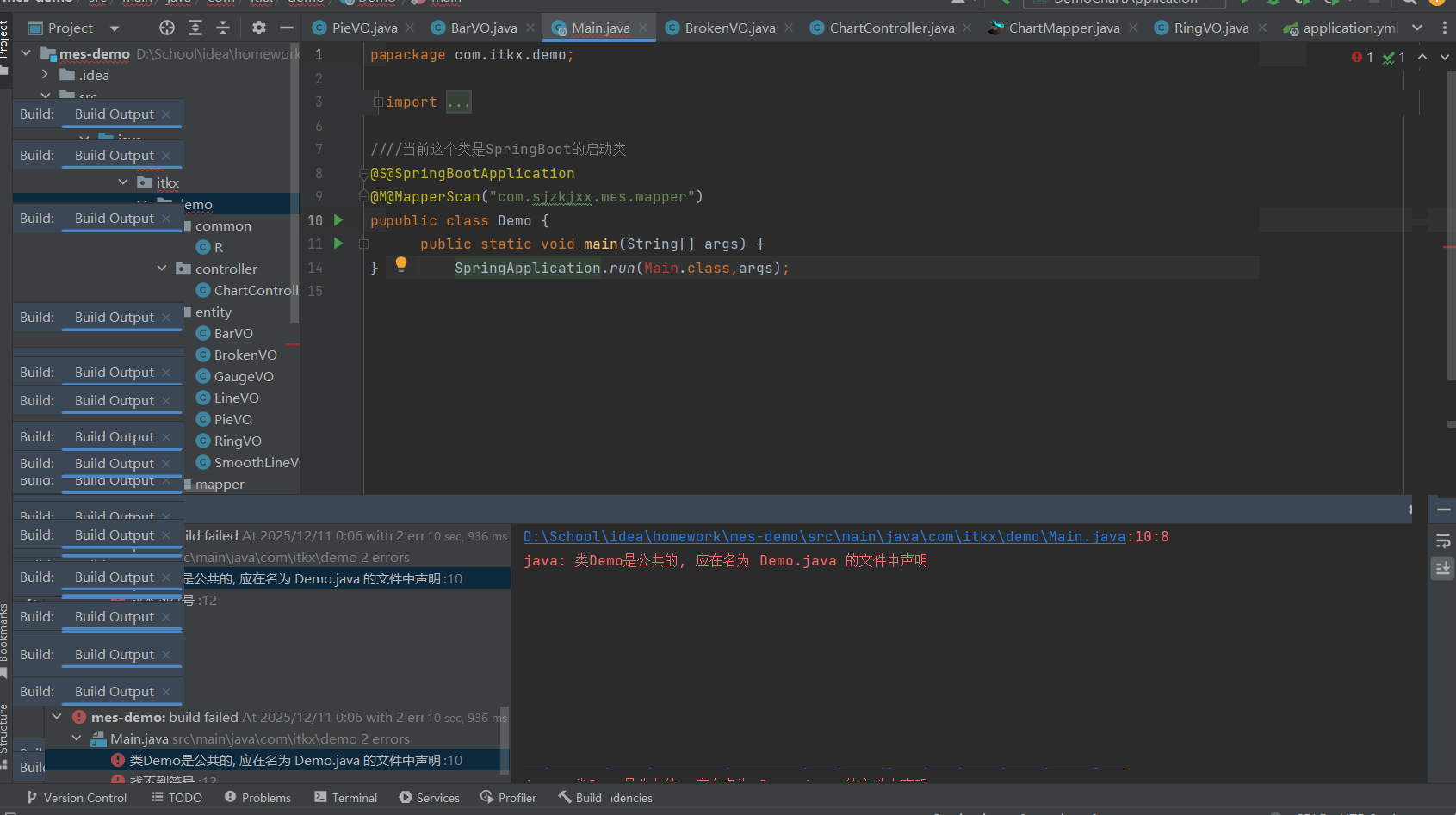
Task: Open the Terminal tool window
Action: pyautogui.click(x=345, y=798)
